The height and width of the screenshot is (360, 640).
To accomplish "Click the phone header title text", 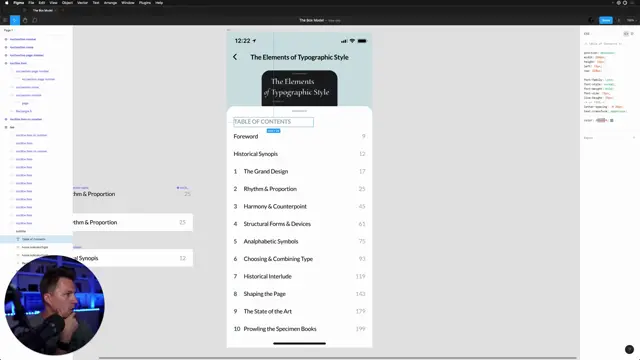I will (299, 57).
